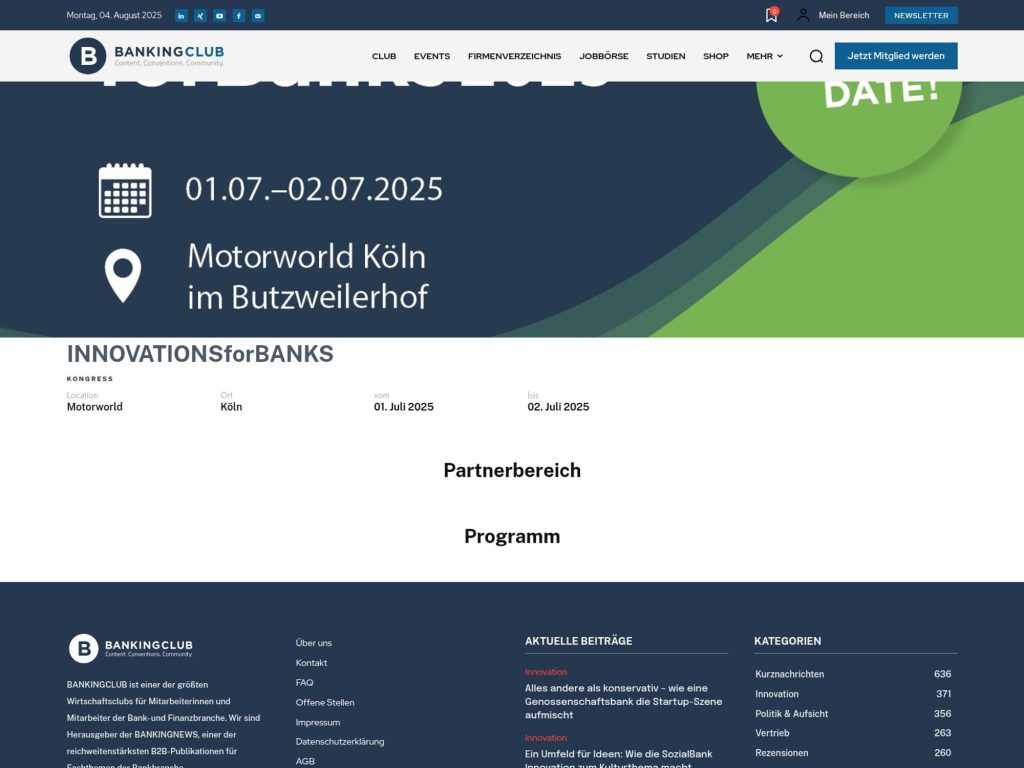
Task: Click the location pin icon for Motorworld Köln
Action: point(124,272)
